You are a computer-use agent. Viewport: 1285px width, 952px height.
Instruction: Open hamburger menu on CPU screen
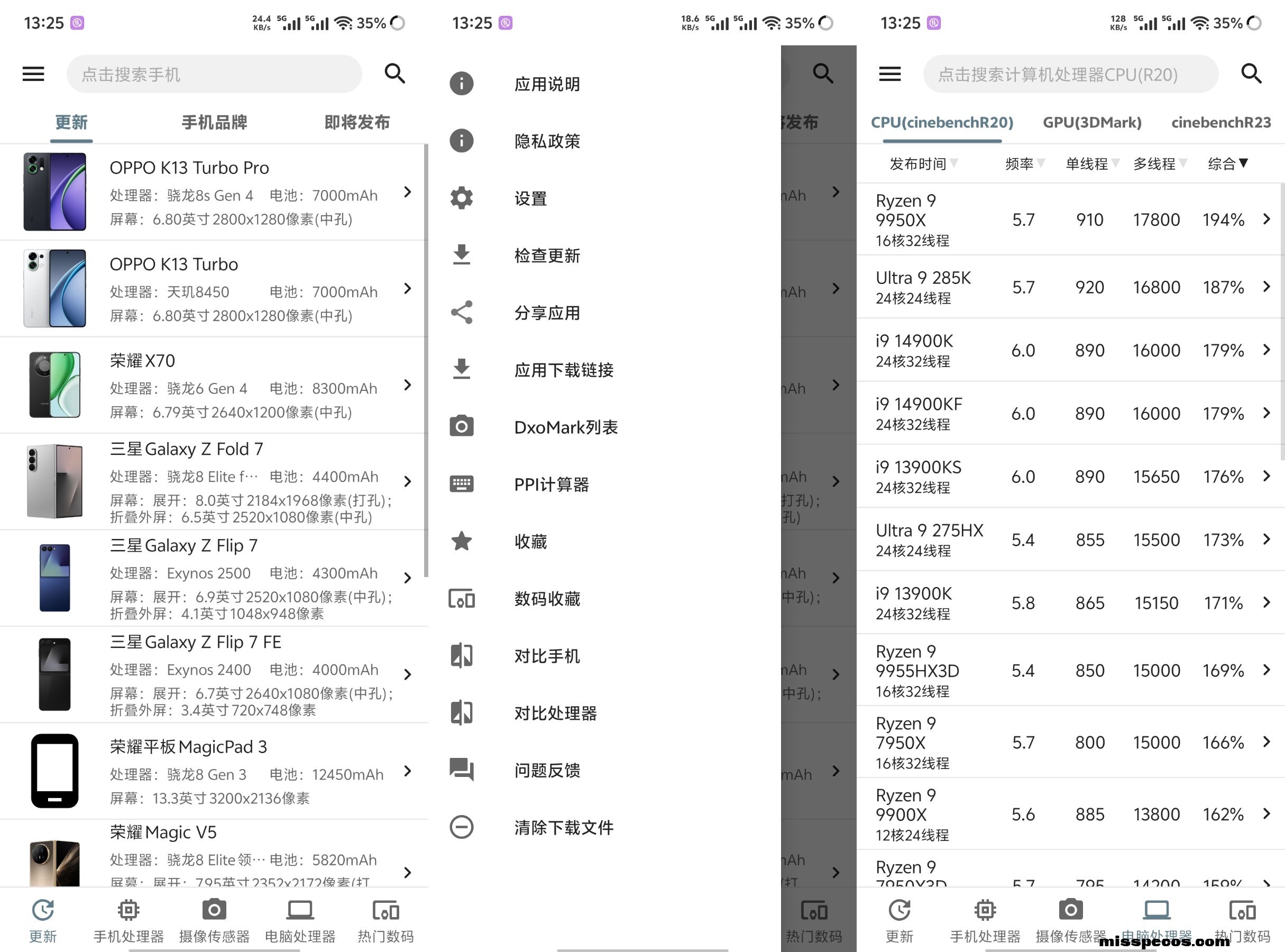[x=889, y=74]
